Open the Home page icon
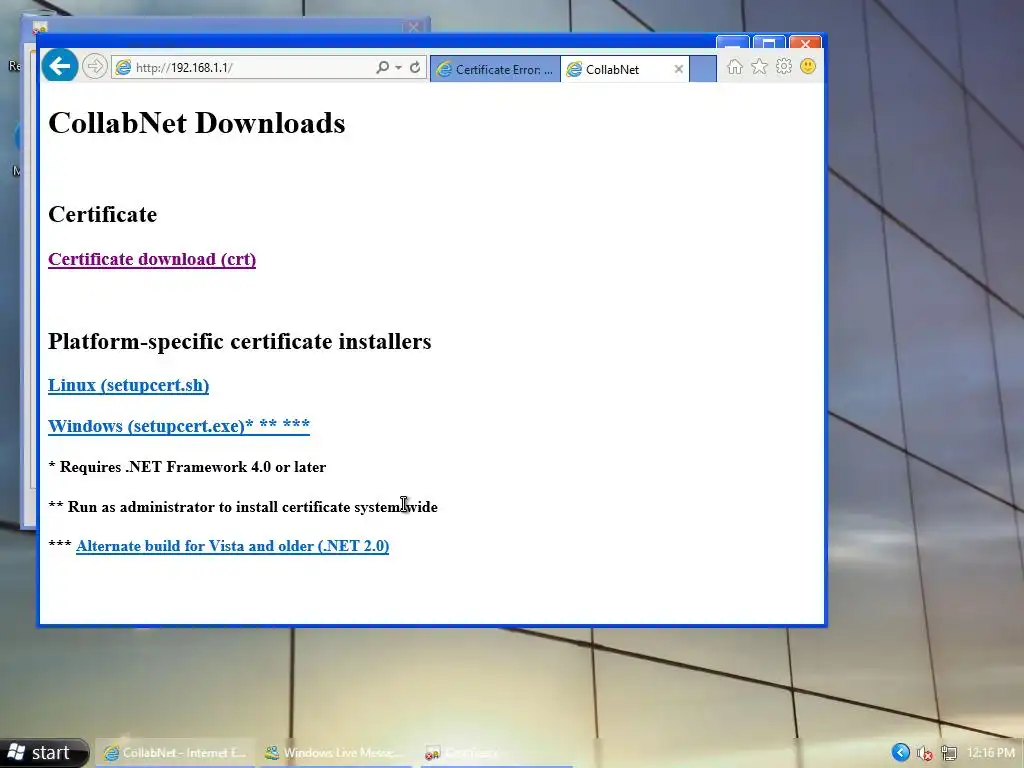Screen dimensions: 1024x768 pos(735,67)
